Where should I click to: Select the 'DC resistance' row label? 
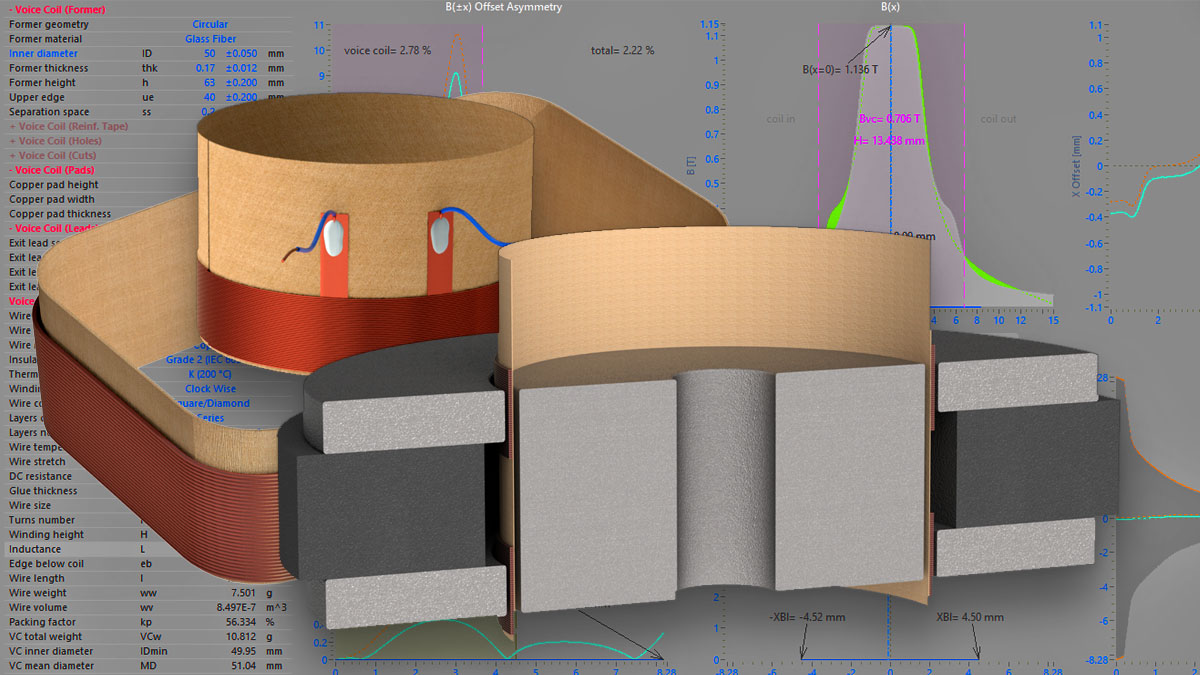[42, 477]
